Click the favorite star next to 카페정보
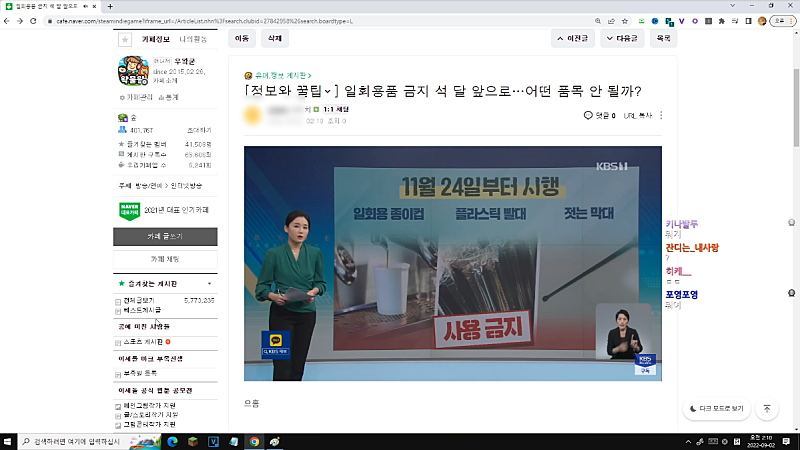This screenshot has width=800, height=450. click(125, 39)
